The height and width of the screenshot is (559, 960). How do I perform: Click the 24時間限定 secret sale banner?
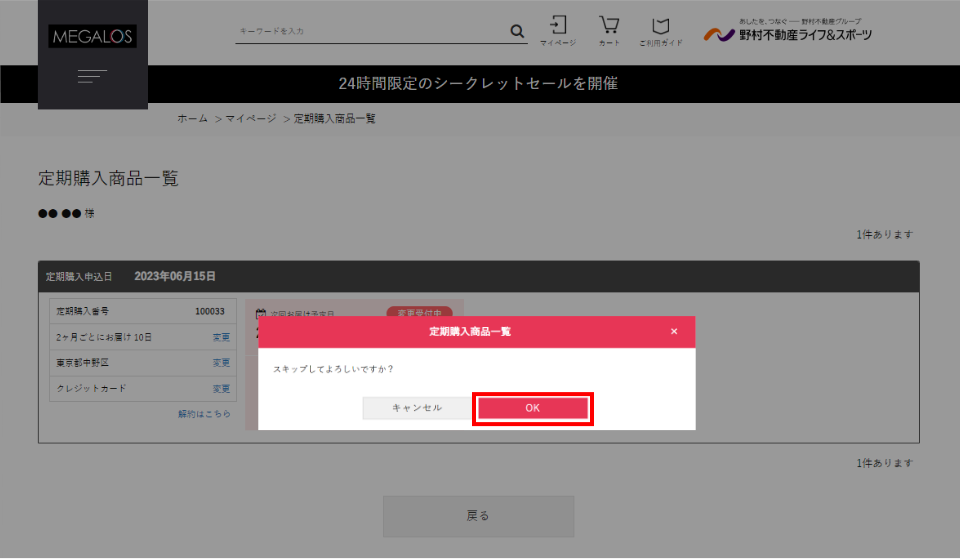coord(478,83)
